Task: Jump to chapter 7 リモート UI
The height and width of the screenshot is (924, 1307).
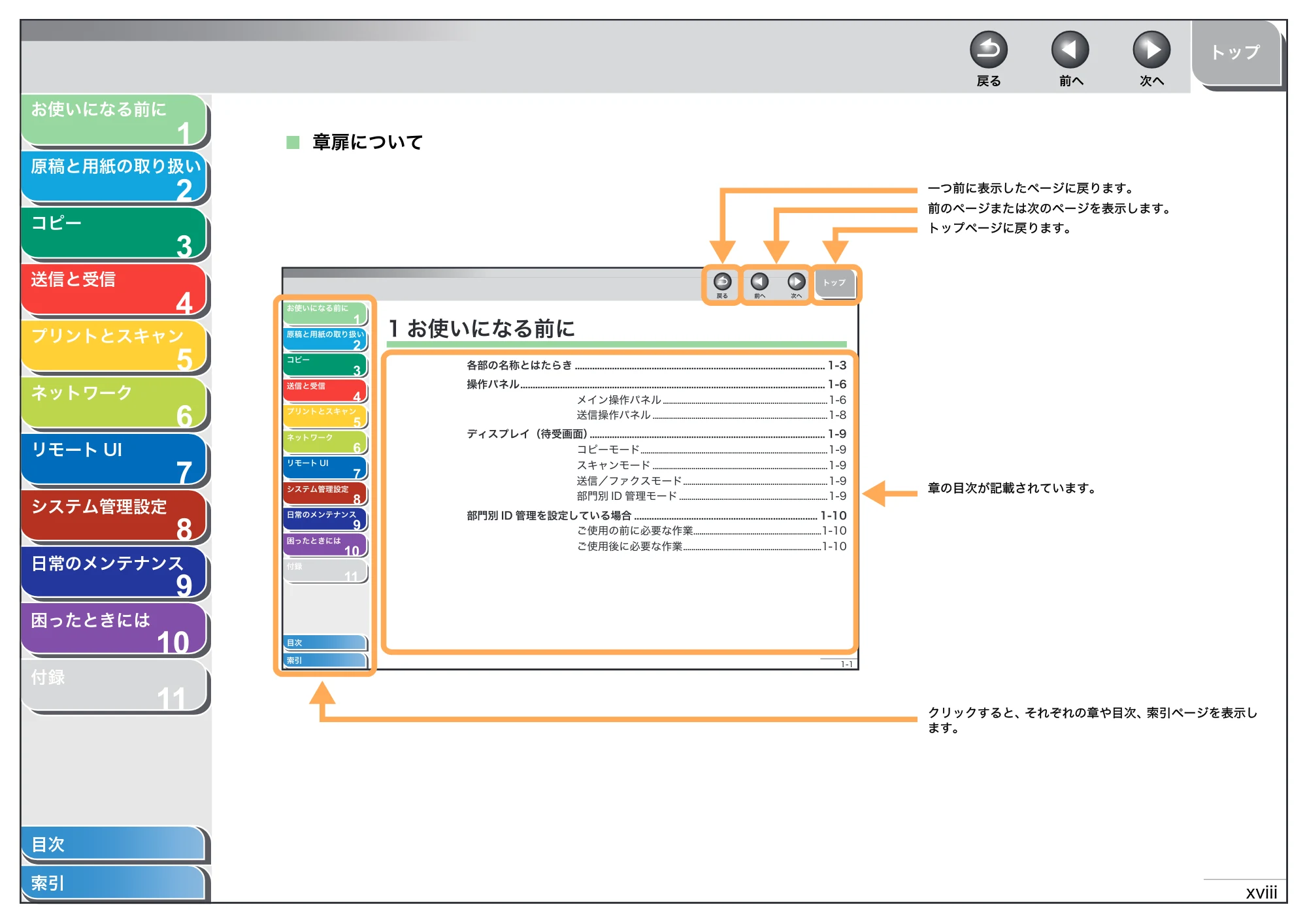Action: [114, 460]
